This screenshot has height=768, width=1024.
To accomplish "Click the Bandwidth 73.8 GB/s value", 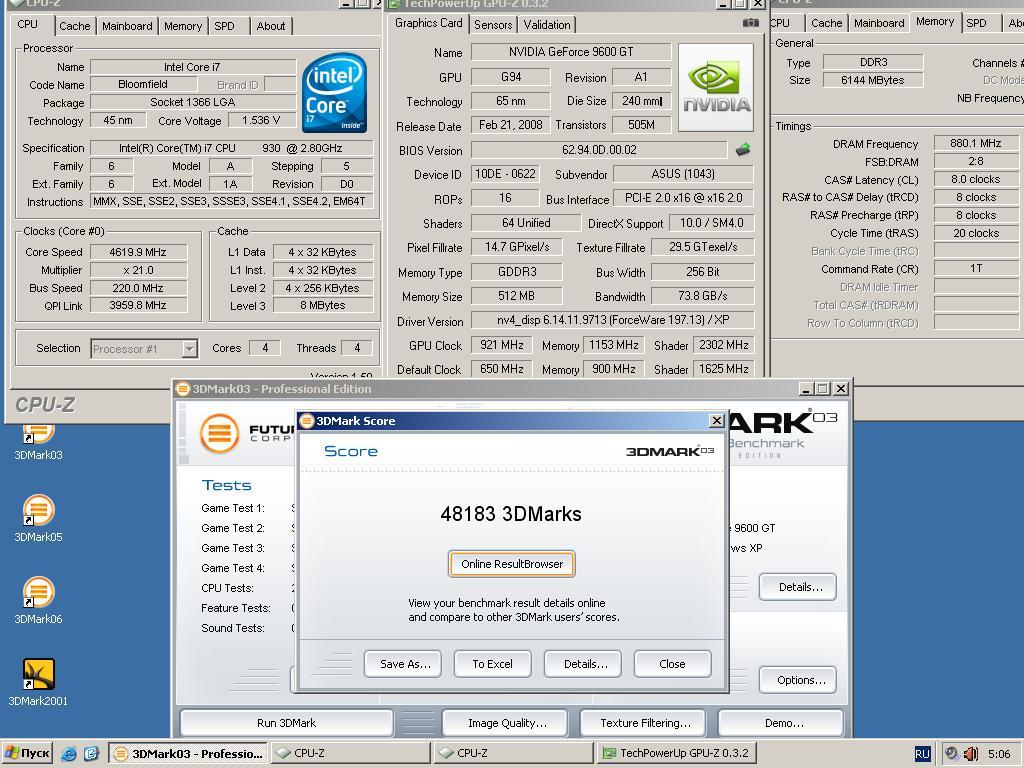I will 702,296.
